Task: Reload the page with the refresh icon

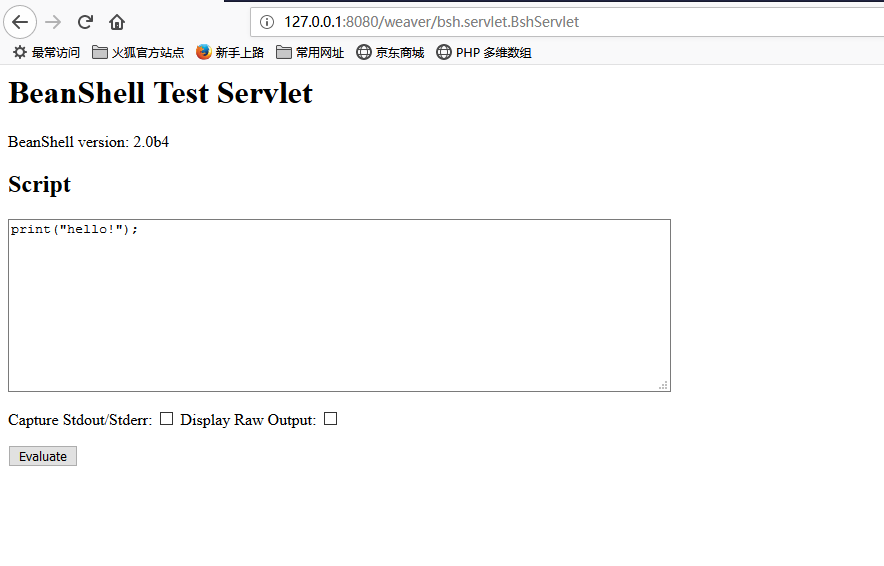Action: 85,22
